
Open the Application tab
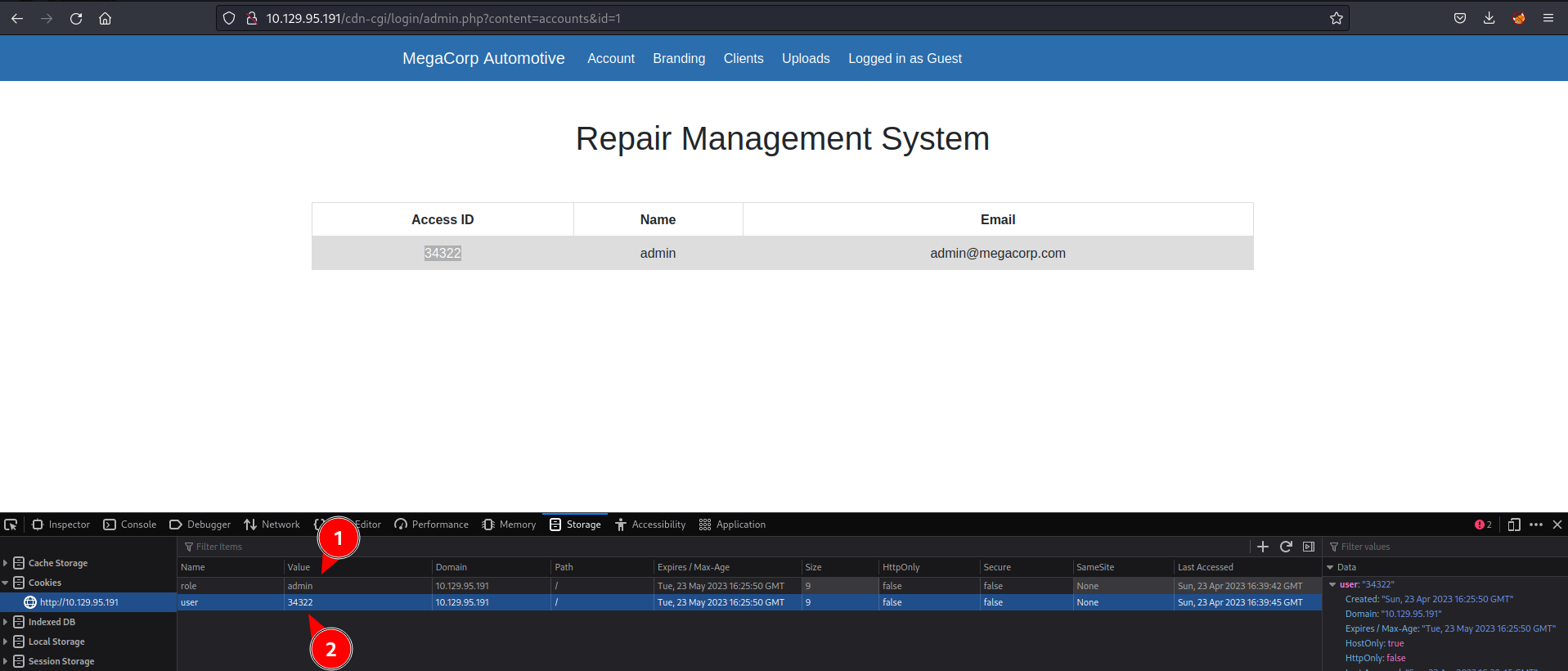click(732, 525)
